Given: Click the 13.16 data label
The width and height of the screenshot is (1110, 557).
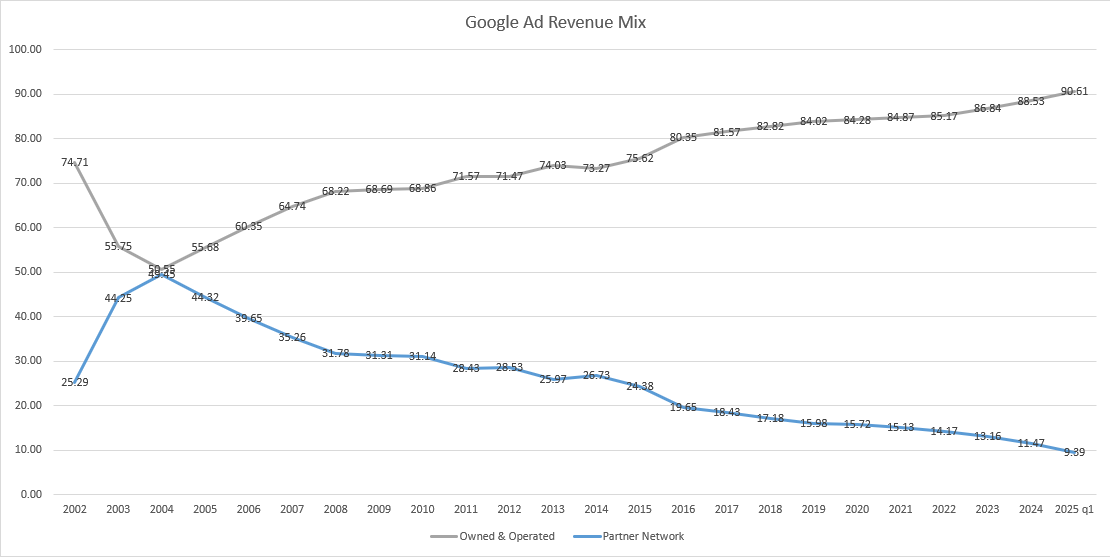Looking at the screenshot, I should pos(988,436).
